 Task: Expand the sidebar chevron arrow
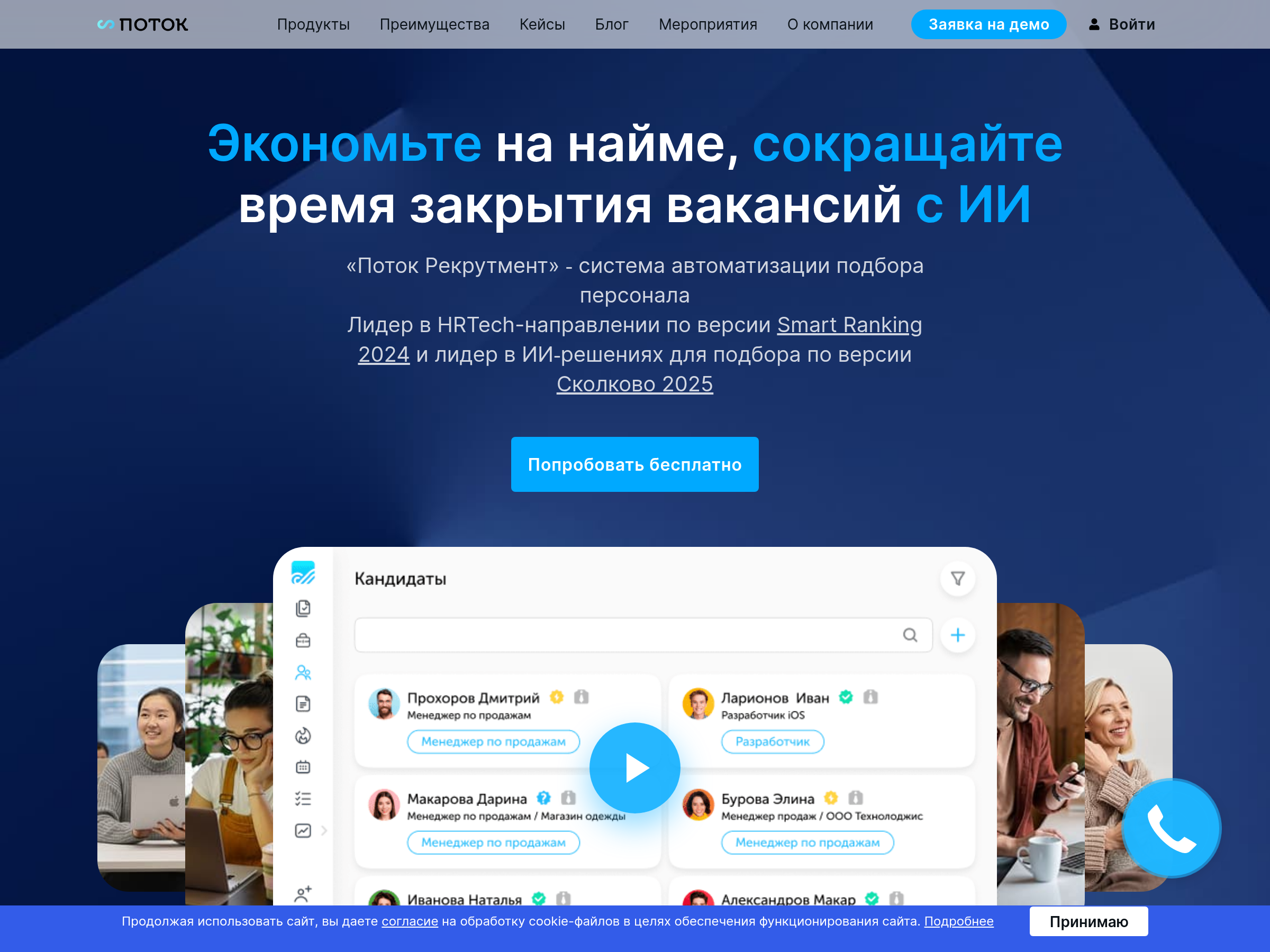tap(324, 830)
